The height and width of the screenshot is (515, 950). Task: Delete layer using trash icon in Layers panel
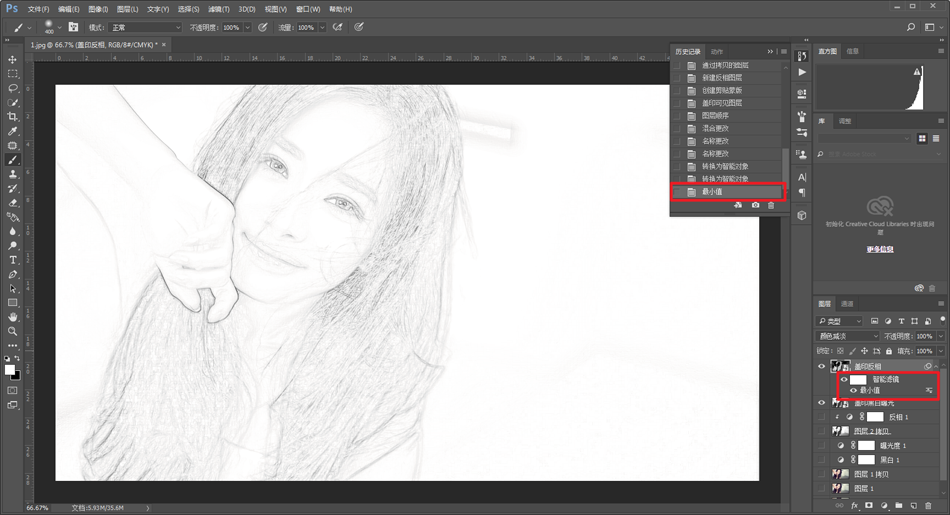[x=928, y=506]
